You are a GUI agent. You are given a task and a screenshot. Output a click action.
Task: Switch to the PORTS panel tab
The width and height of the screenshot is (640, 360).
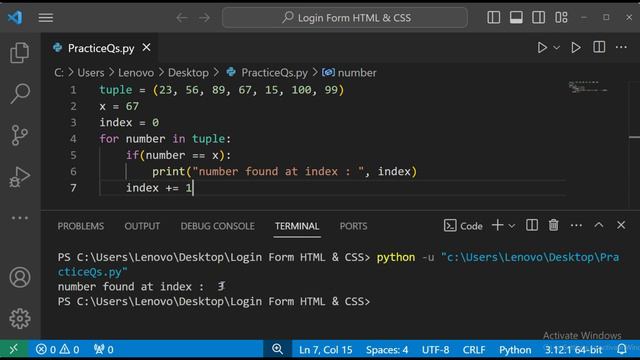coord(353,226)
